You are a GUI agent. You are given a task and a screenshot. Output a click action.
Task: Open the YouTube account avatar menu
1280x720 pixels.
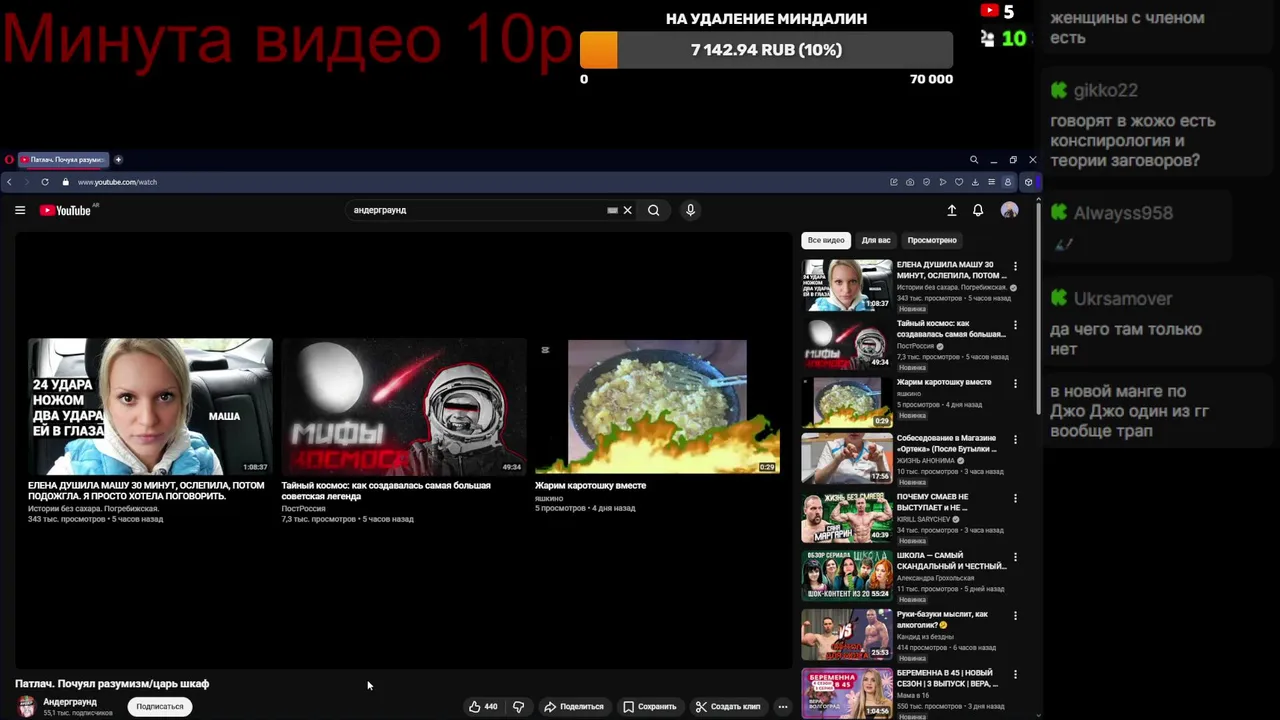1010,210
